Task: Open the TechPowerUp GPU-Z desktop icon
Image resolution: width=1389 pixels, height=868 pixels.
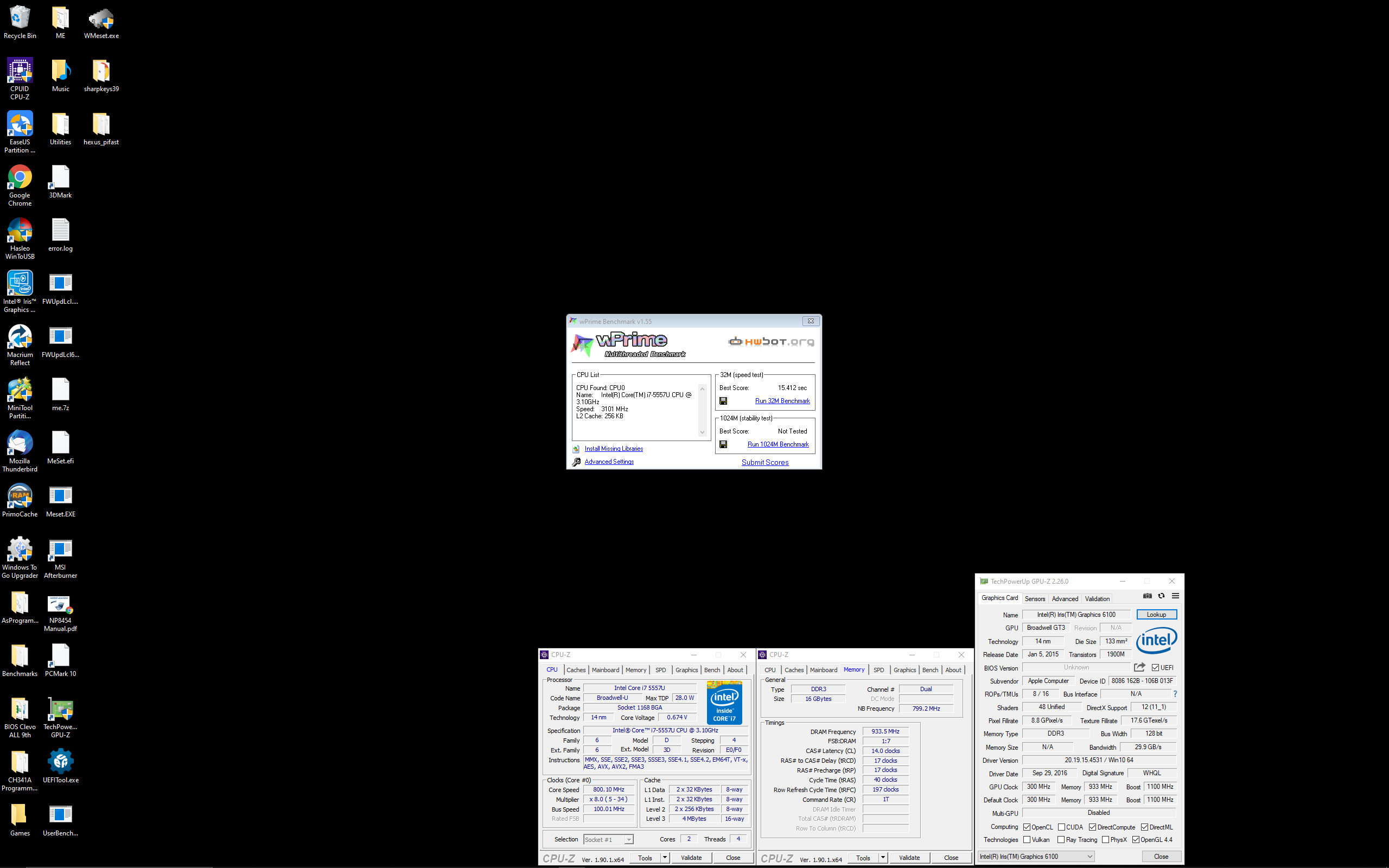Action: (x=60, y=718)
